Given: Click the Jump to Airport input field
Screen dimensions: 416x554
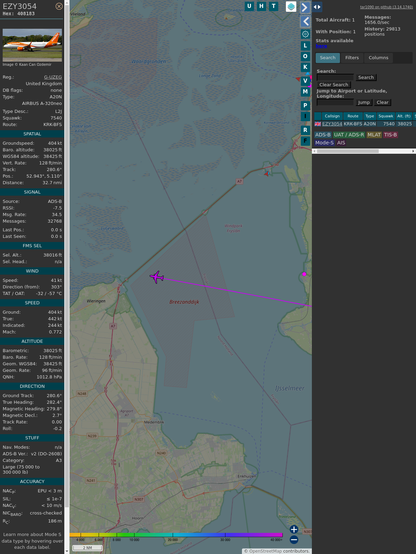Looking at the screenshot, I should pos(335,102).
